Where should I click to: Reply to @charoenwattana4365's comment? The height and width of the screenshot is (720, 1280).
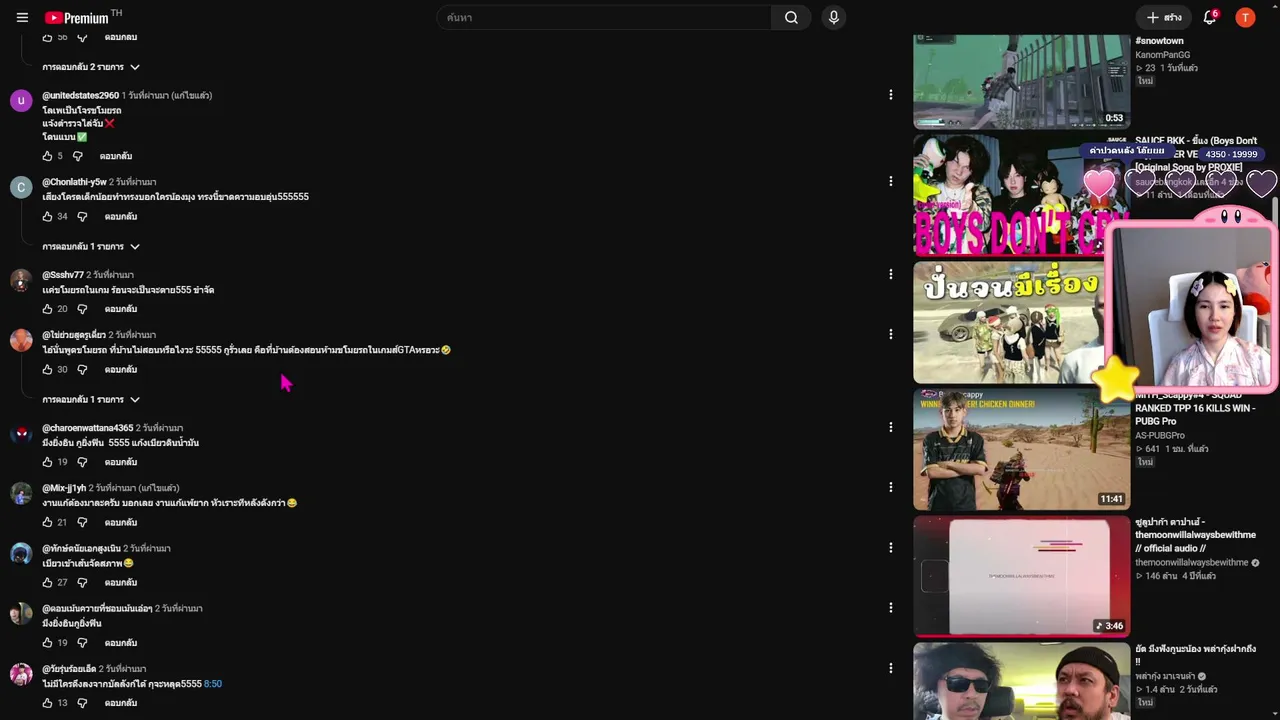click(121, 462)
